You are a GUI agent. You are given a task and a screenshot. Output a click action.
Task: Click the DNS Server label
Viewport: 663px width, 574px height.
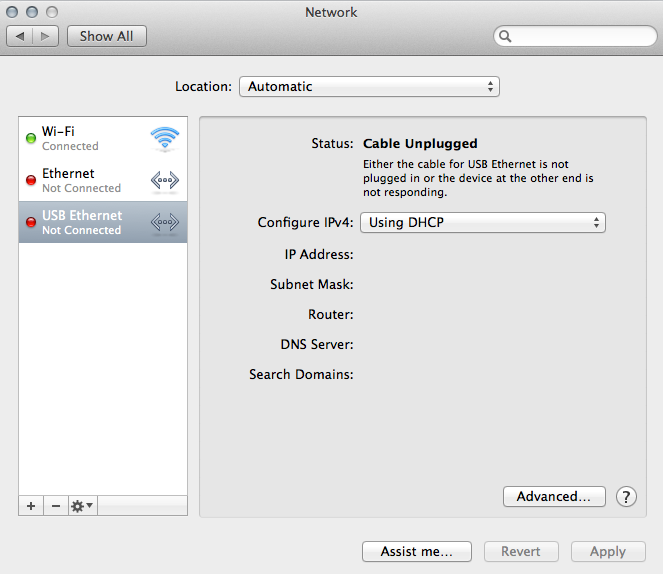tap(317, 344)
